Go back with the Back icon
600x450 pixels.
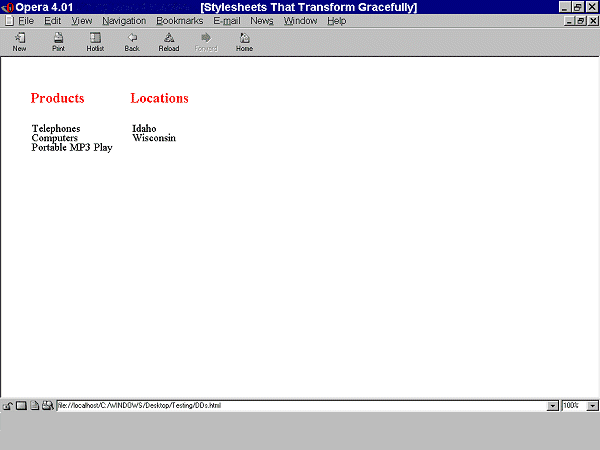point(132,39)
